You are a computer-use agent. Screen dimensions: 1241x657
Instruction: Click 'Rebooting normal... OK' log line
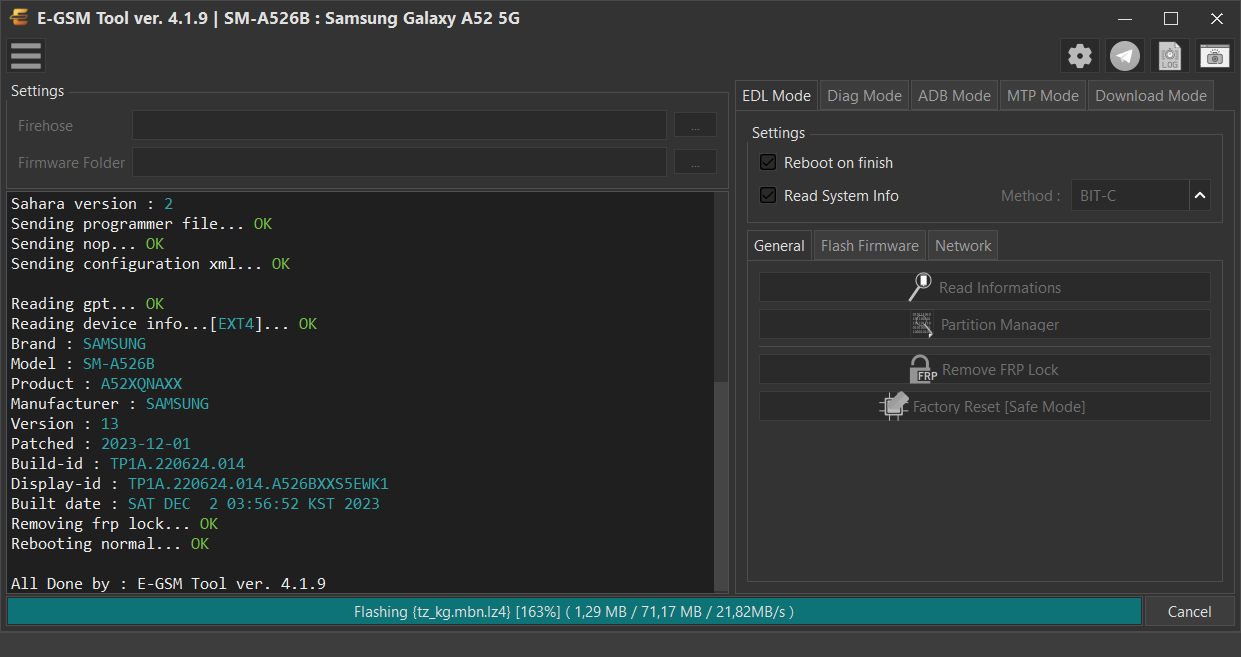110,544
